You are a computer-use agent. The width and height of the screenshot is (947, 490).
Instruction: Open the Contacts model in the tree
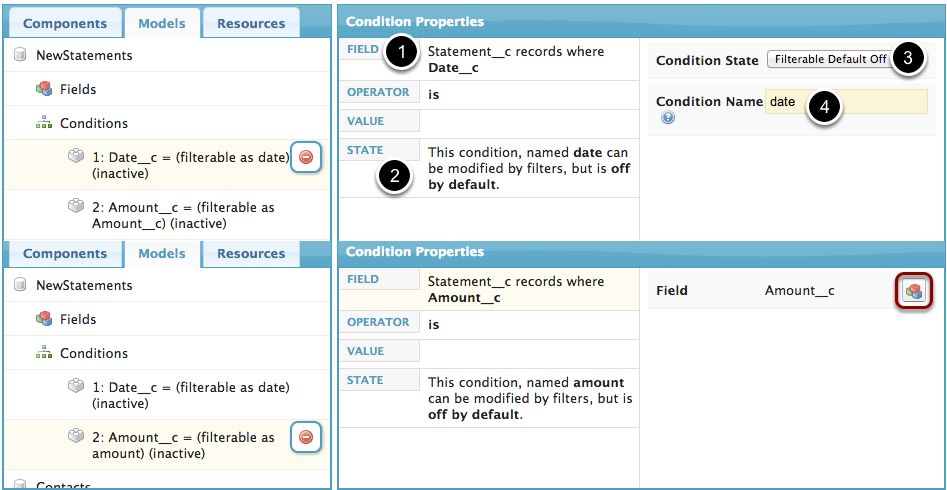click(x=64, y=486)
